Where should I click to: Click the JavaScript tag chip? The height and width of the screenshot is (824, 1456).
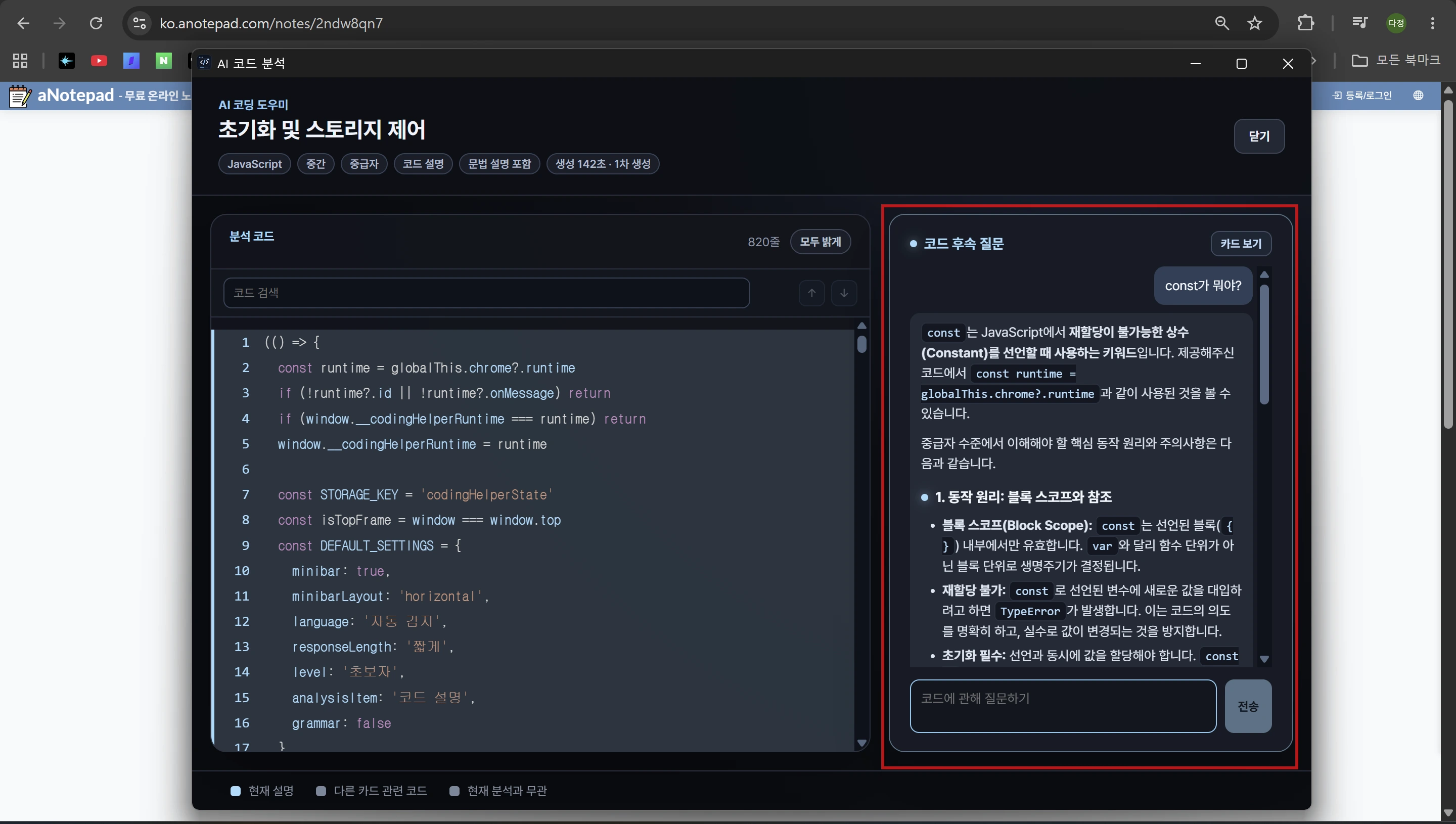click(x=255, y=164)
